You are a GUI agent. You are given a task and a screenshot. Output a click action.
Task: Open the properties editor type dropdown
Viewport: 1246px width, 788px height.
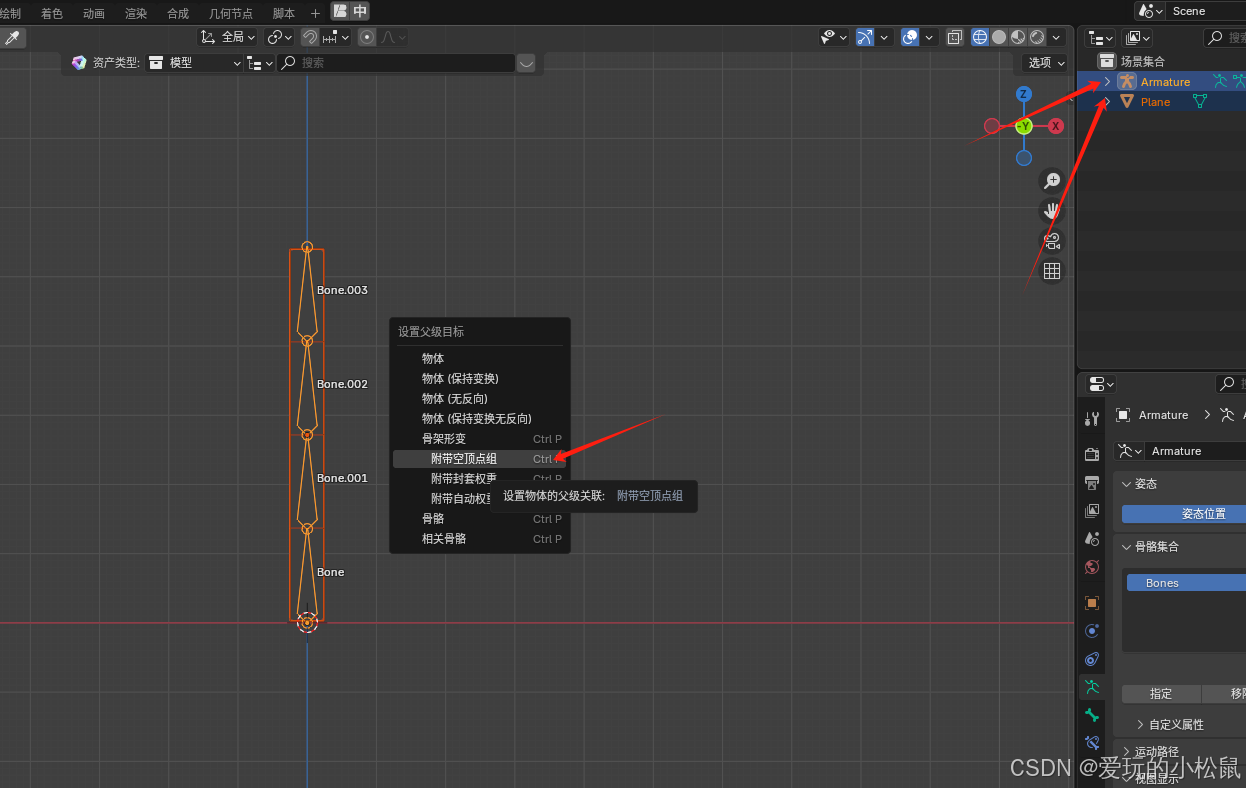(1100, 384)
